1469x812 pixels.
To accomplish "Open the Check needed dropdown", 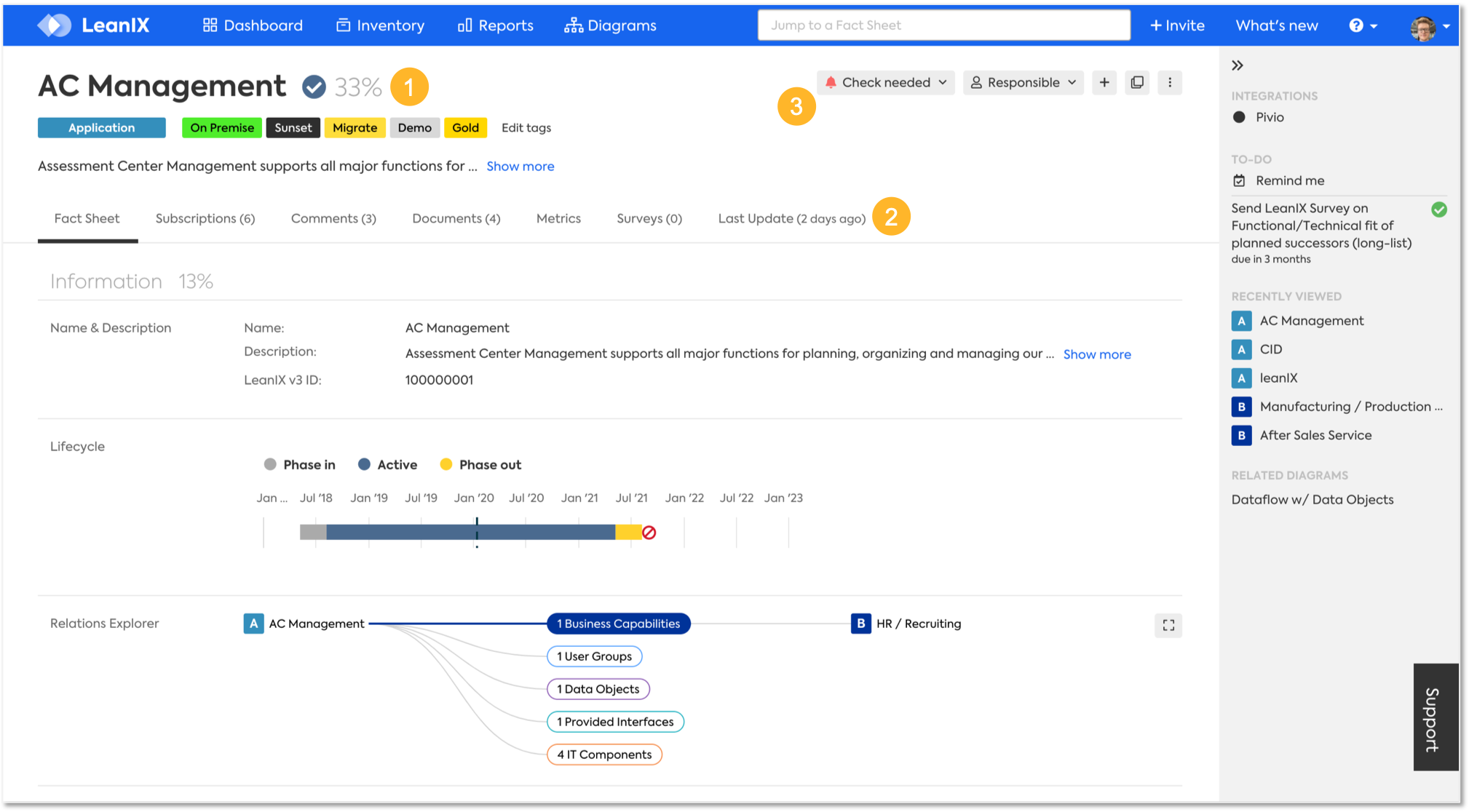I will click(x=885, y=83).
